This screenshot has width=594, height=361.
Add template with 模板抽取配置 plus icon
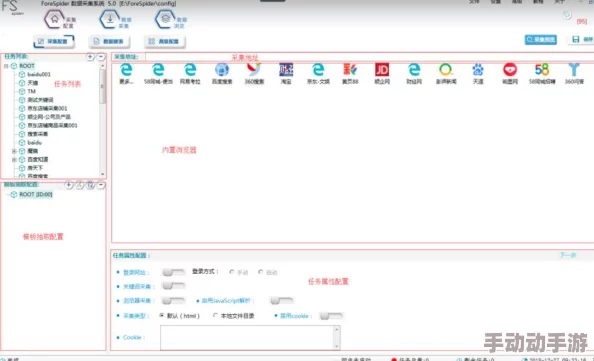69,185
